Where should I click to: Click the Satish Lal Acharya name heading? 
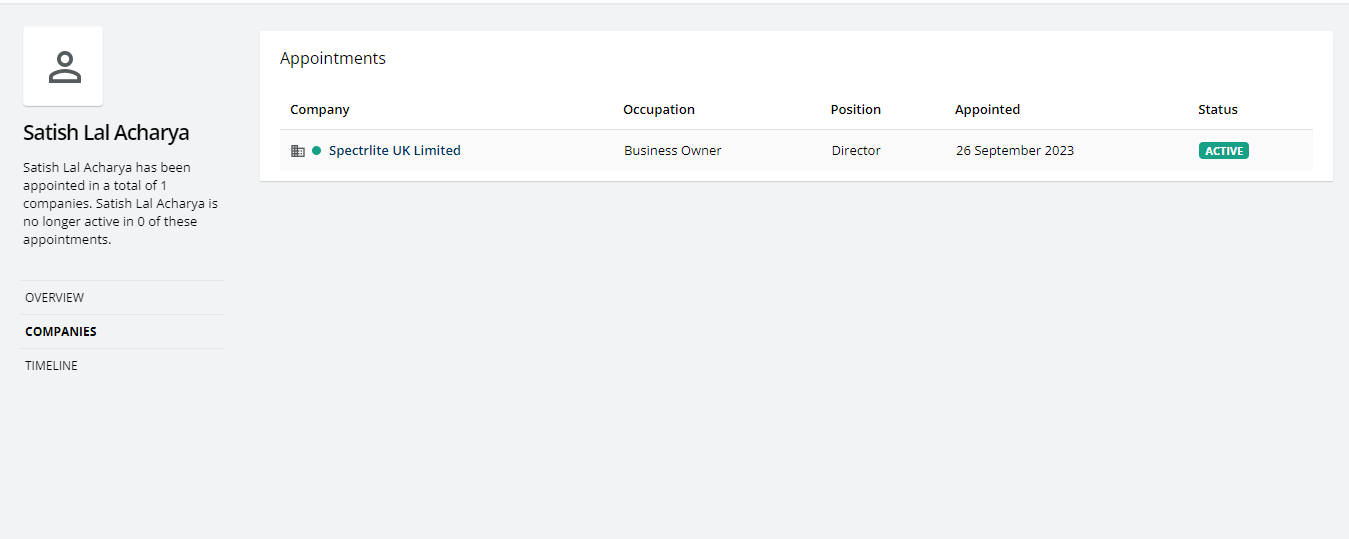106,133
